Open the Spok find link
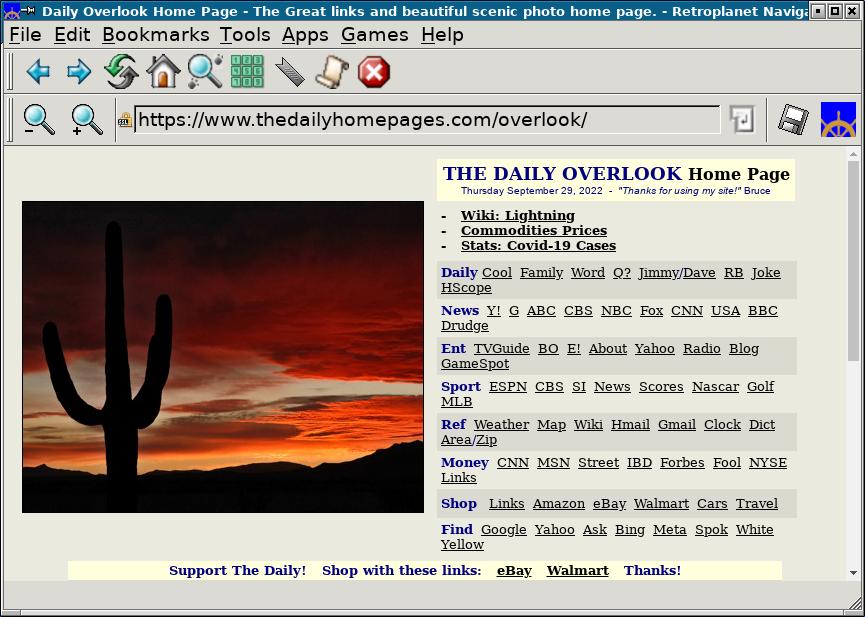Image resolution: width=865 pixels, height=617 pixels. pos(711,530)
